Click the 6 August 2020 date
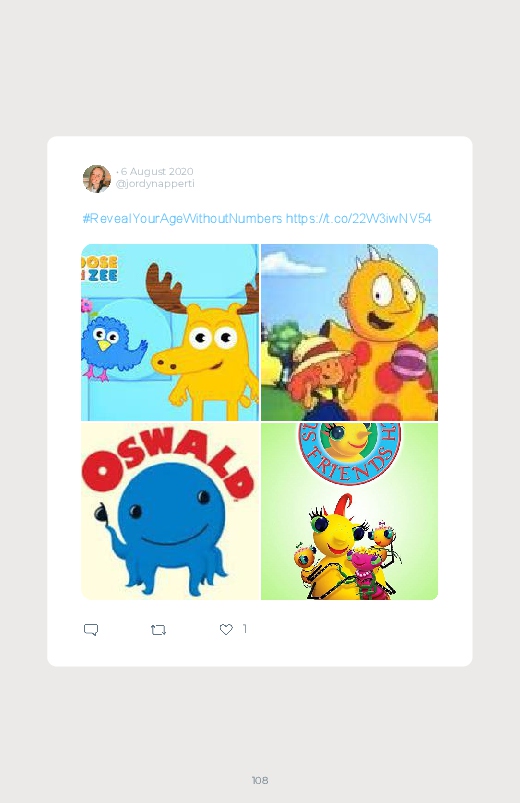Image resolution: width=520 pixels, height=803 pixels. pos(157,172)
